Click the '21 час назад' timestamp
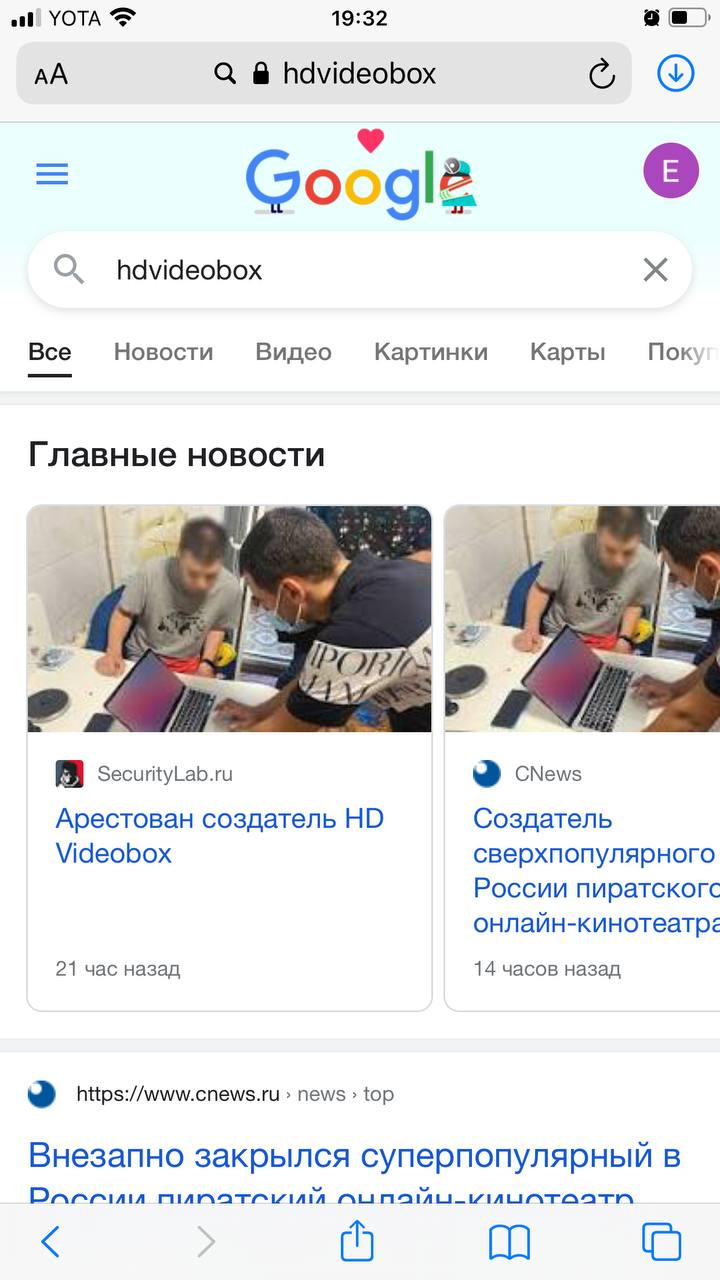The width and height of the screenshot is (720, 1280). click(x=118, y=969)
